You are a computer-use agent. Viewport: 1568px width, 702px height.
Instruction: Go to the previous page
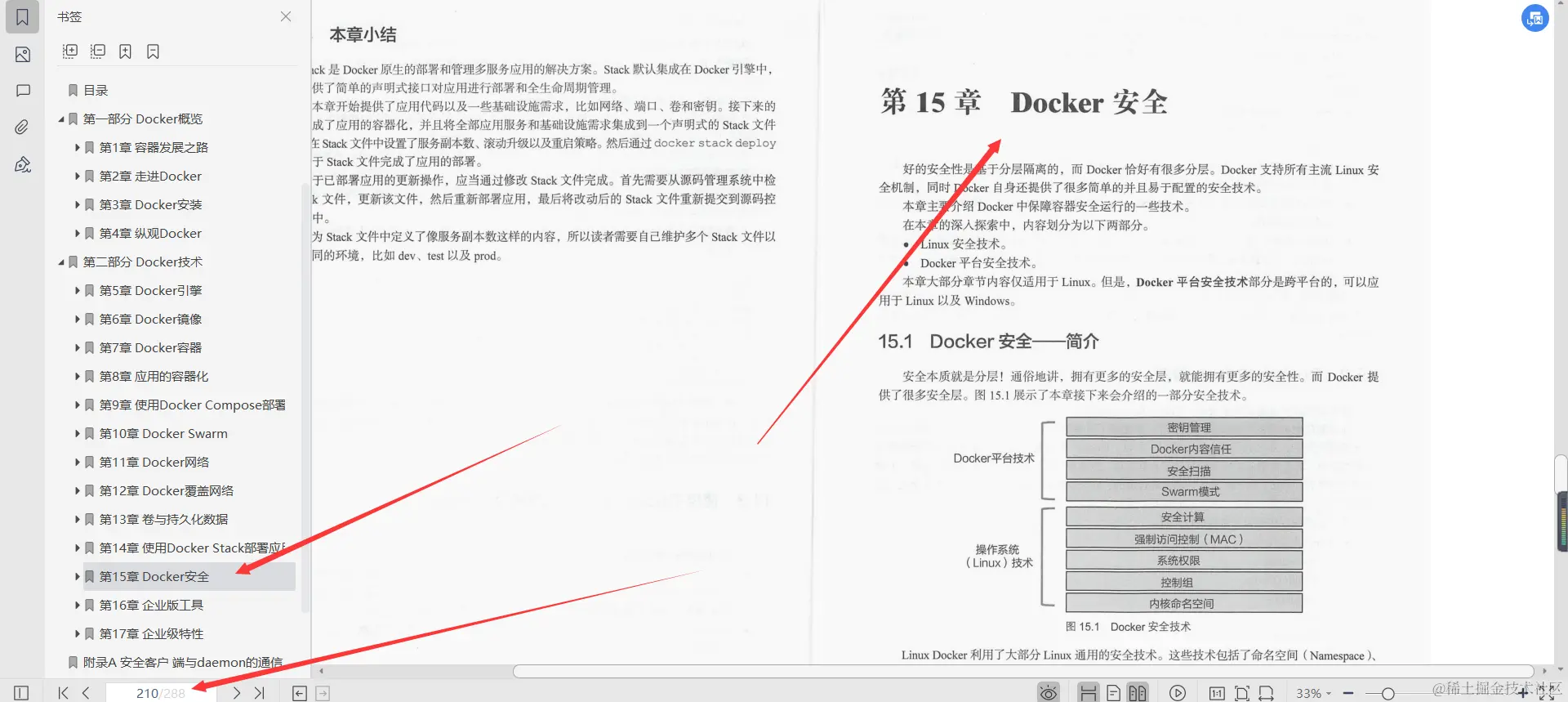coord(86,693)
